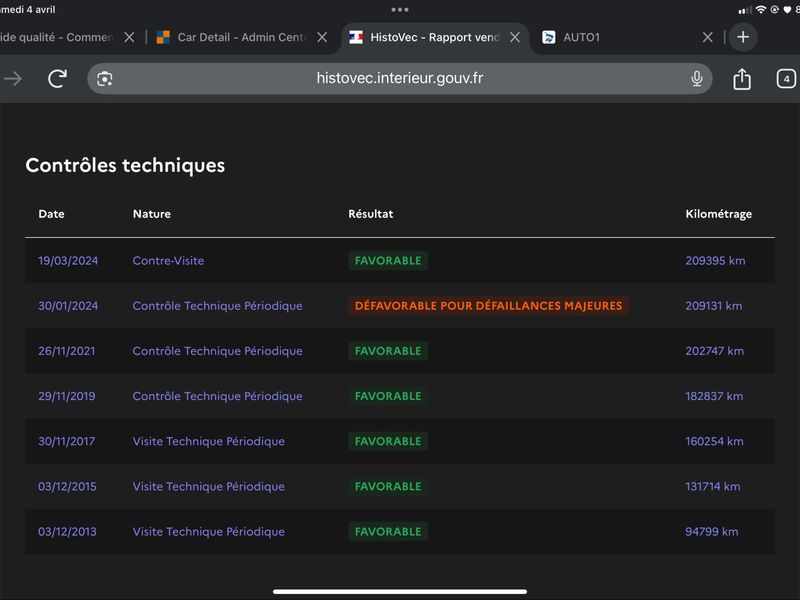The width and height of the screenshot is (800, 600).
Task: Show open tabs overview button
Action: pos(786,79)
